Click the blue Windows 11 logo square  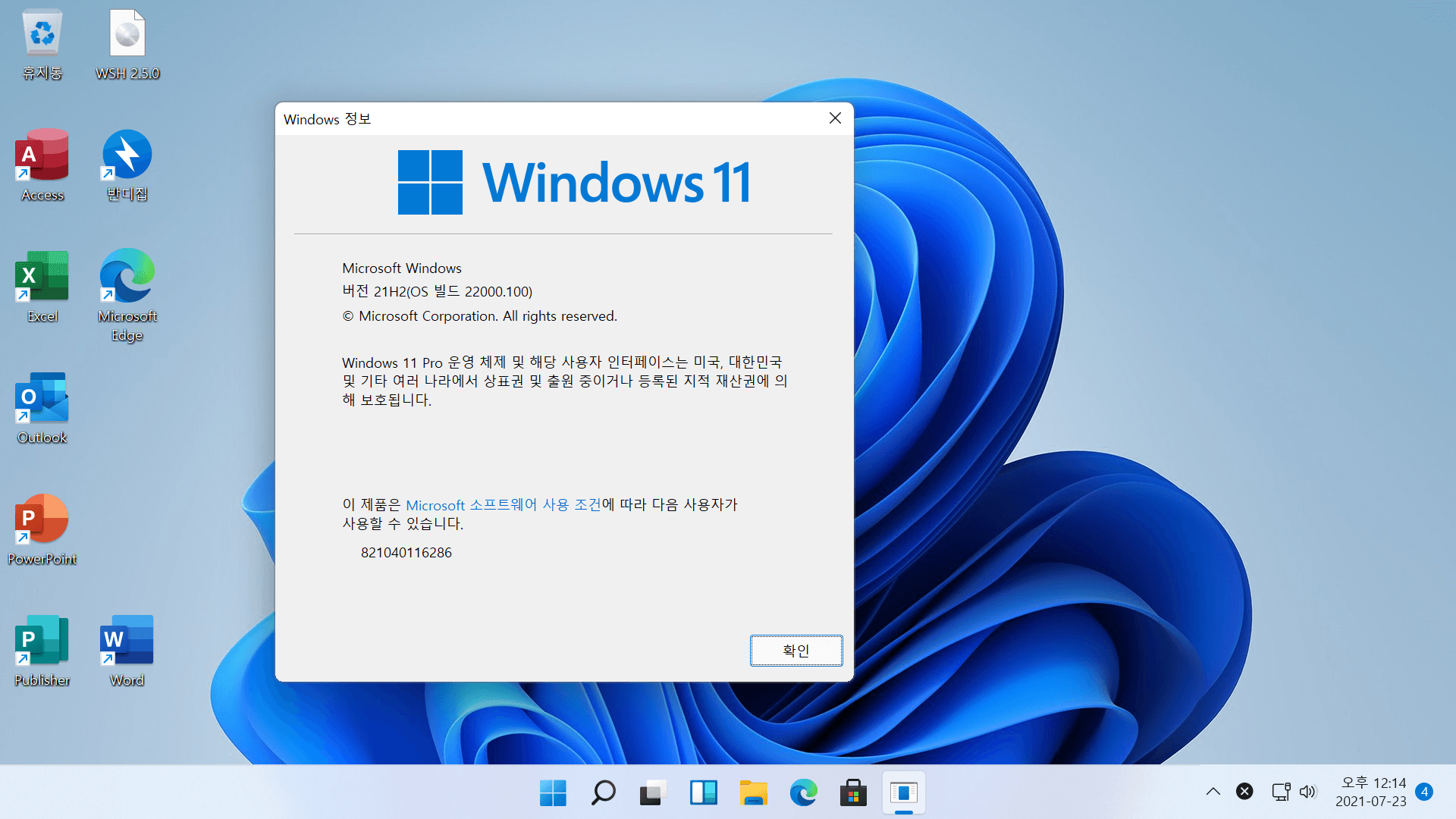point(430,182)
